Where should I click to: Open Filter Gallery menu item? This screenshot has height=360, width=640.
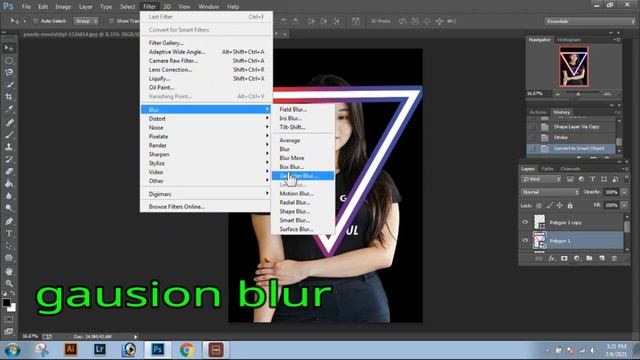[x=206, y=42]
